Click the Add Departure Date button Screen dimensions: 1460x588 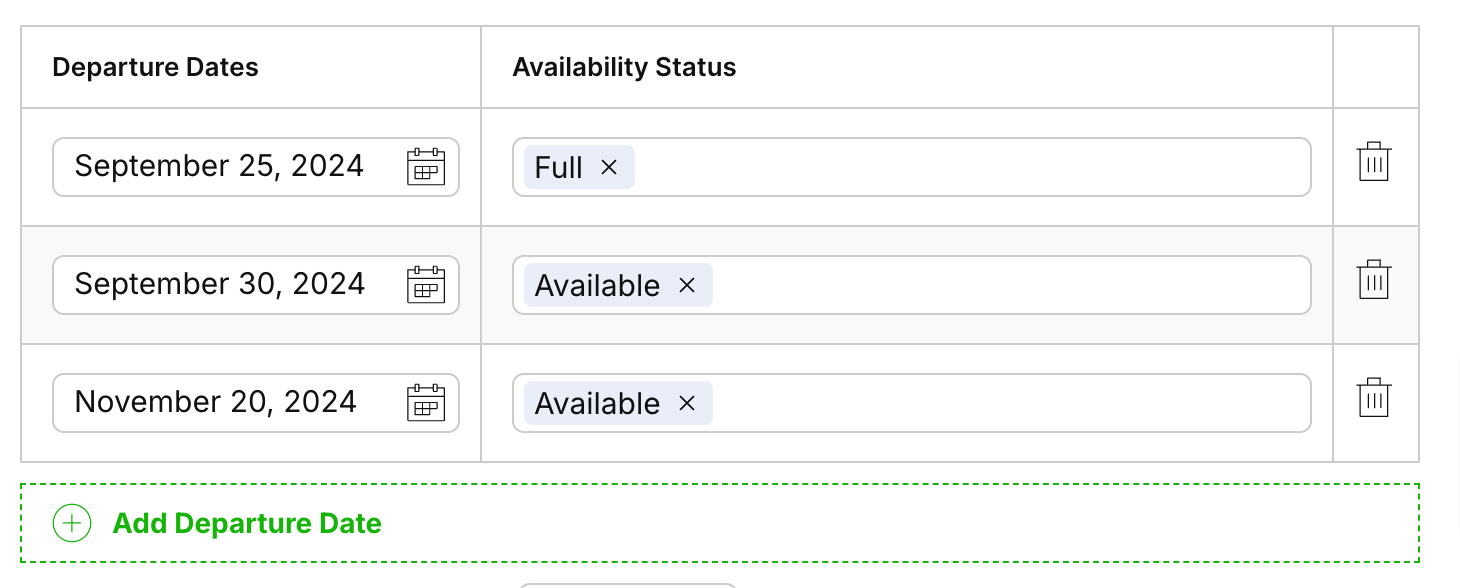(247, 523)
